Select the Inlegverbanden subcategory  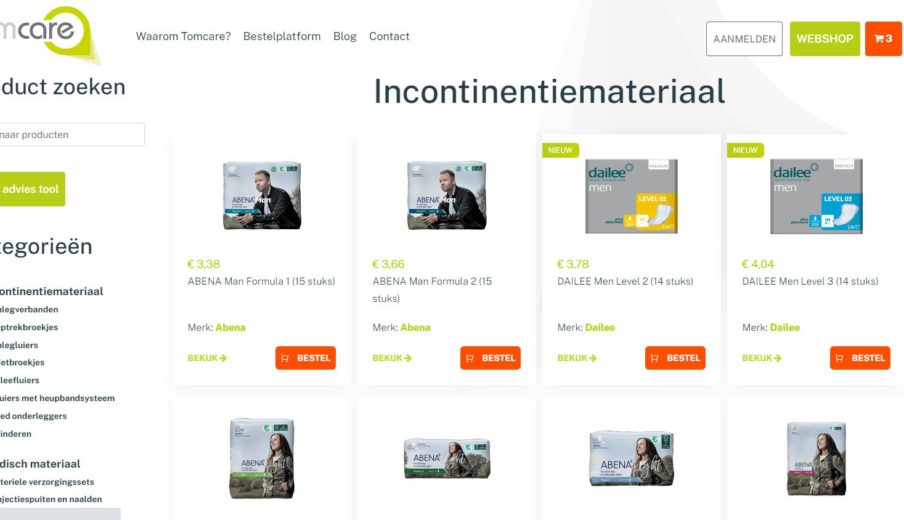(29, 310)
